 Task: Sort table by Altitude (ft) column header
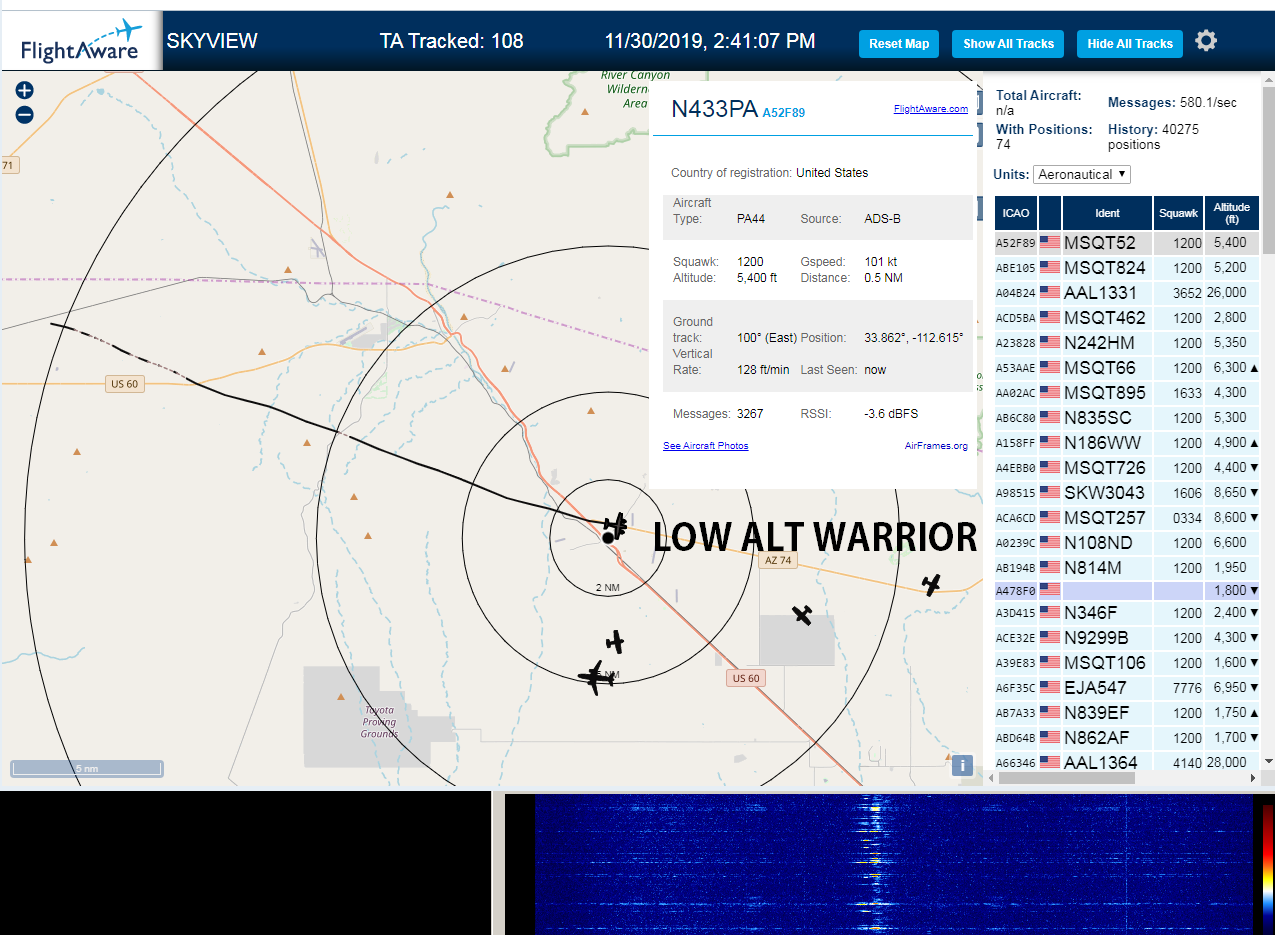(x=1232, y=213)
